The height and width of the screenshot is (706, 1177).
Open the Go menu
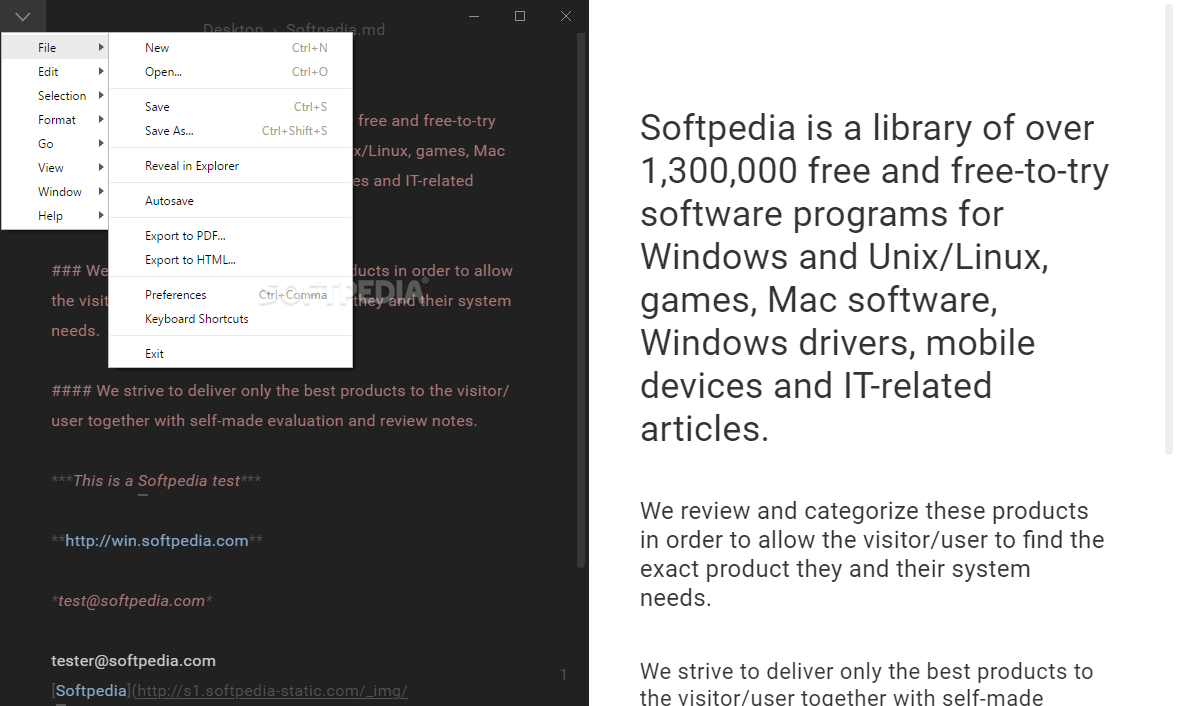pyautogui.click(x=55, y=143)
